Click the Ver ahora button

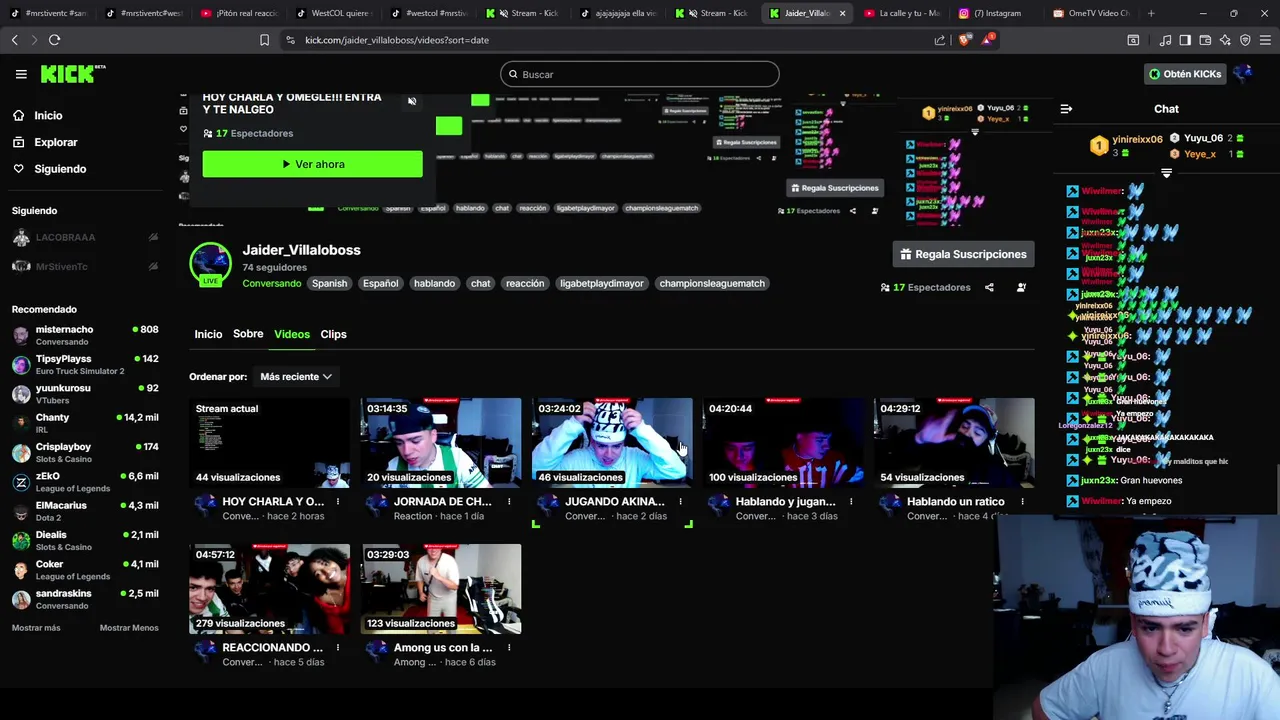tap(312, 164)
